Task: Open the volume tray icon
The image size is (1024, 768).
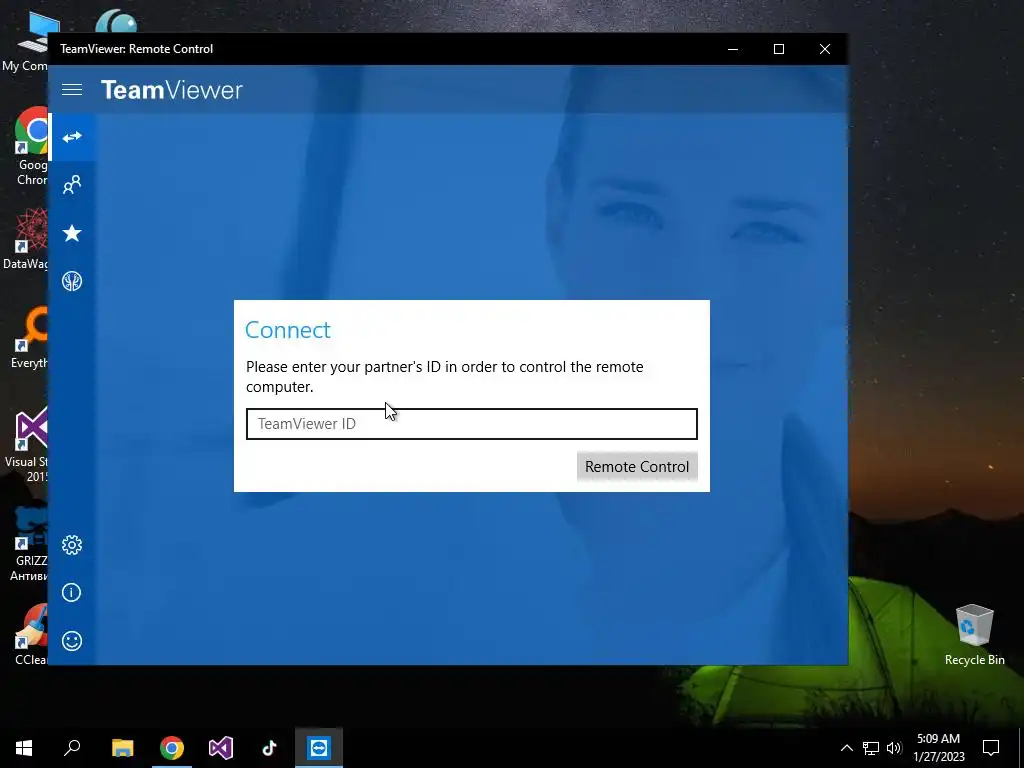Action: click(894, 748)
